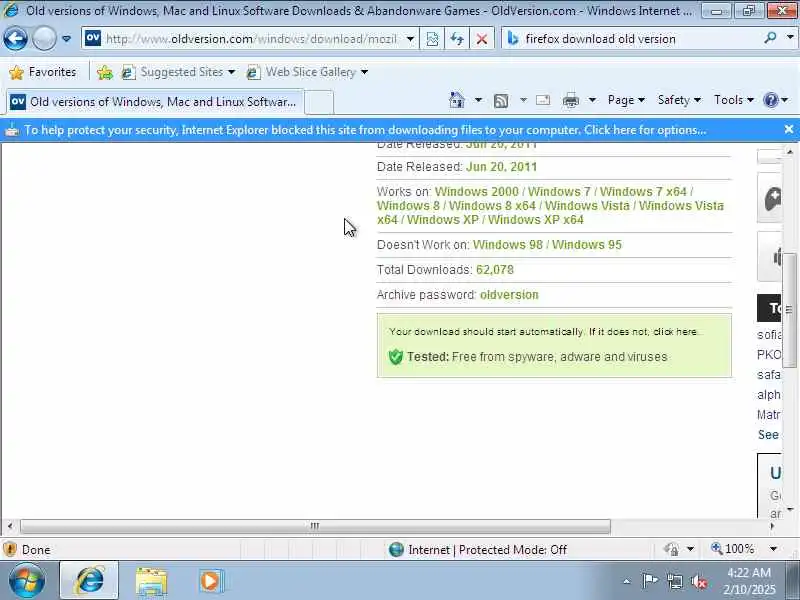Print the page with the printer icon
800x600 pixels.
coord(570,101)
